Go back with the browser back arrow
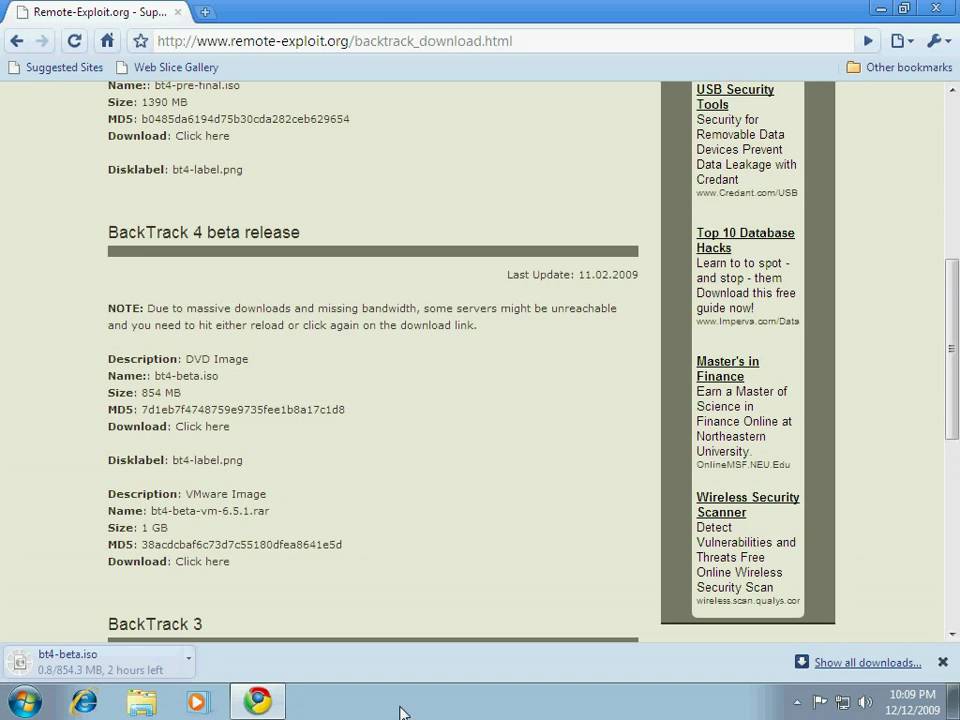 (17, 41)
